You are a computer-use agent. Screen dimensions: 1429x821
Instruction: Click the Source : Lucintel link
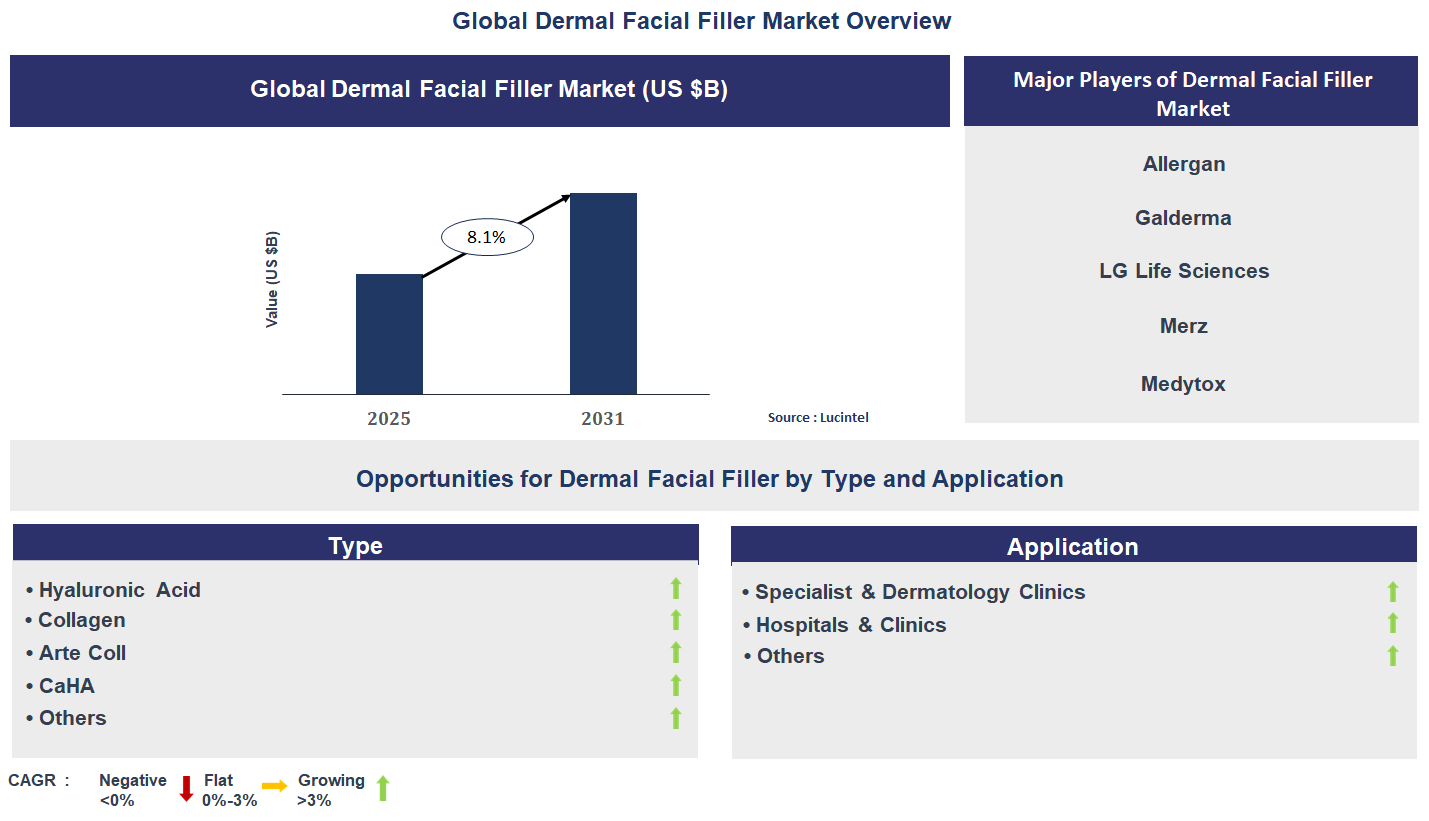[x=818, y=418]
